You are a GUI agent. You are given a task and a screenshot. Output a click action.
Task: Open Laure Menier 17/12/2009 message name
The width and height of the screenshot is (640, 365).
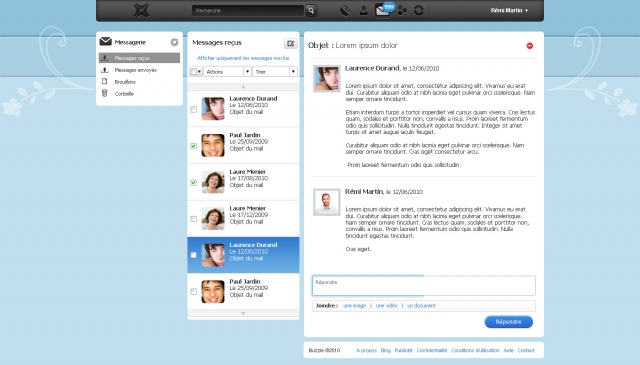pyautogui.click(x=247, y=208)
